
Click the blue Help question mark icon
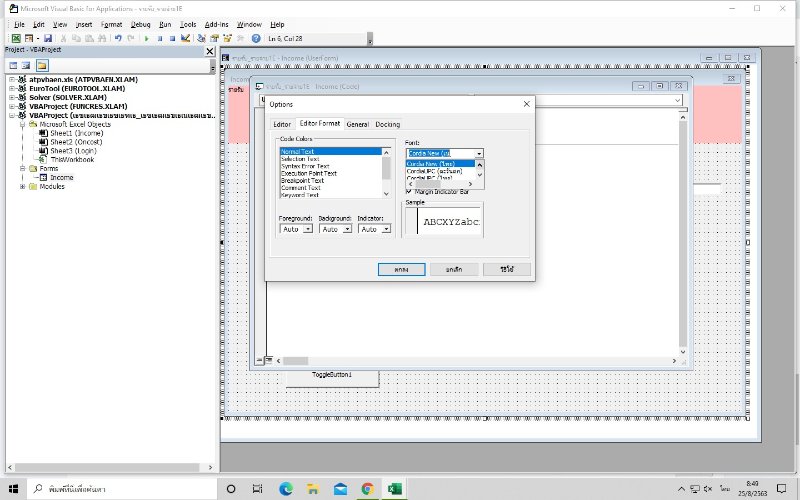pos(256,38)
